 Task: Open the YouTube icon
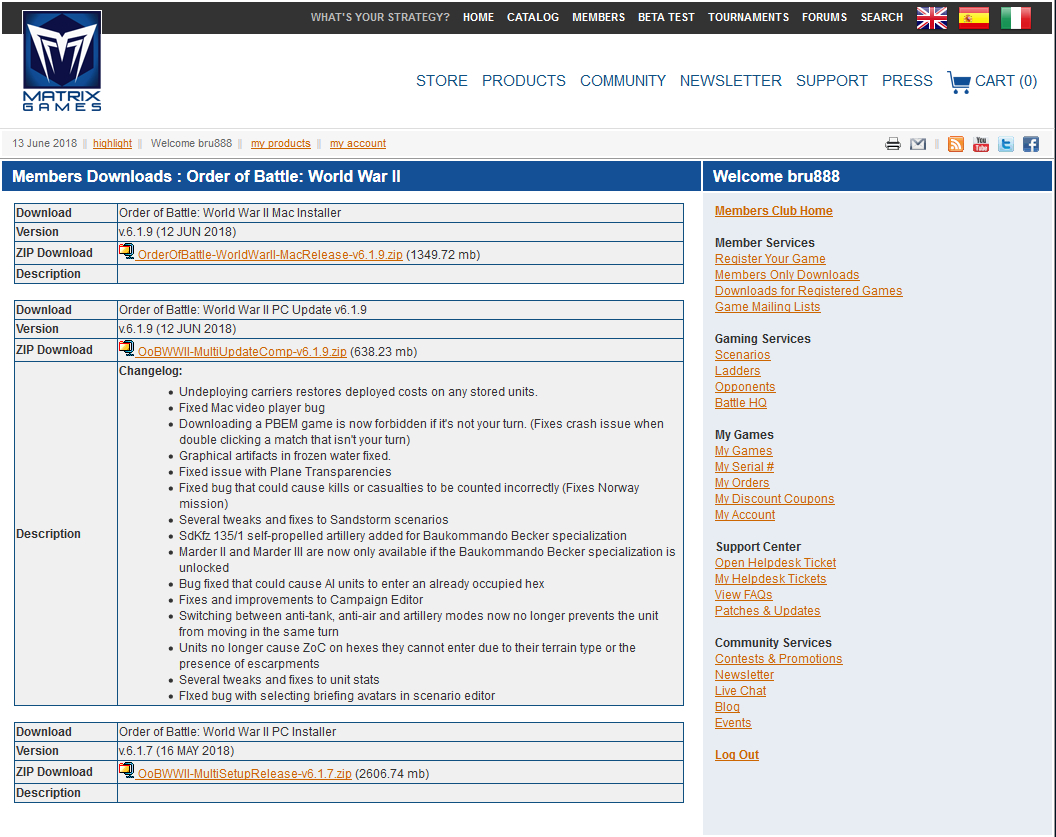pos(981,144)
